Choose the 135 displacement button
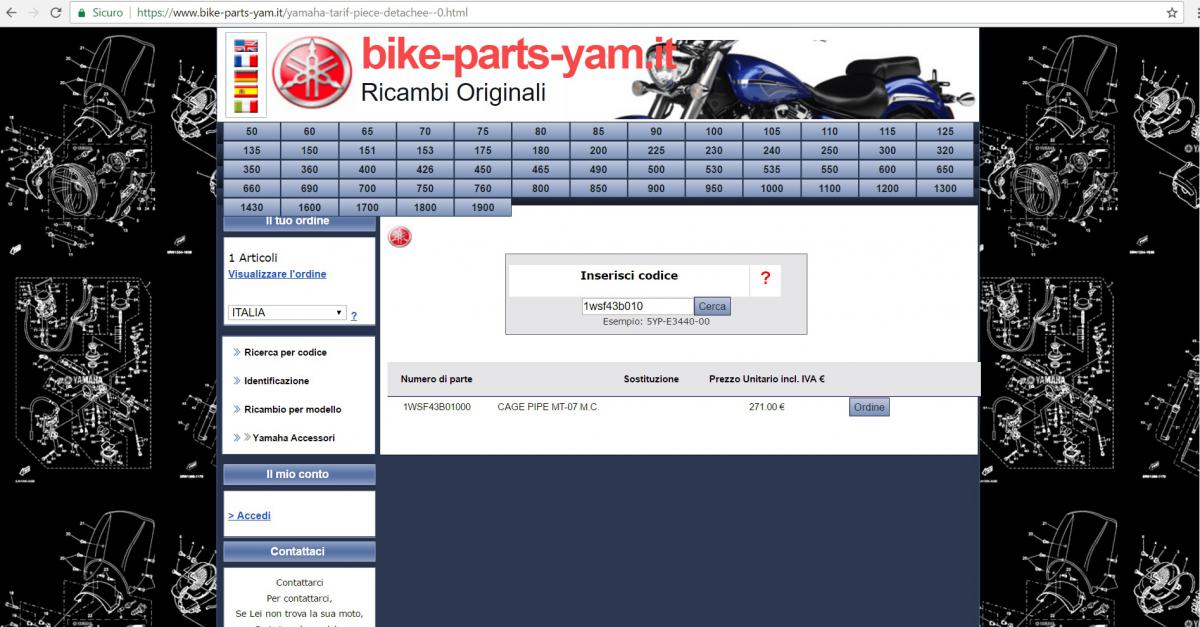This screenshot has width=1200, height=627. [x=251, y=151]
